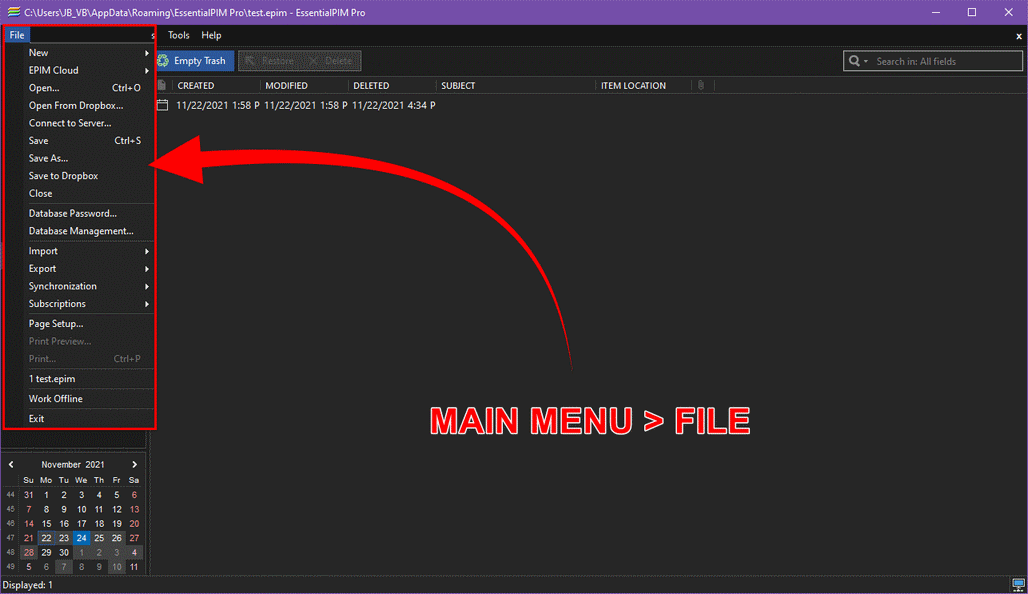Screen dimensions: 1028x594
Task: Click the attachment paperclip column header
Action: [x=701, y=85]
